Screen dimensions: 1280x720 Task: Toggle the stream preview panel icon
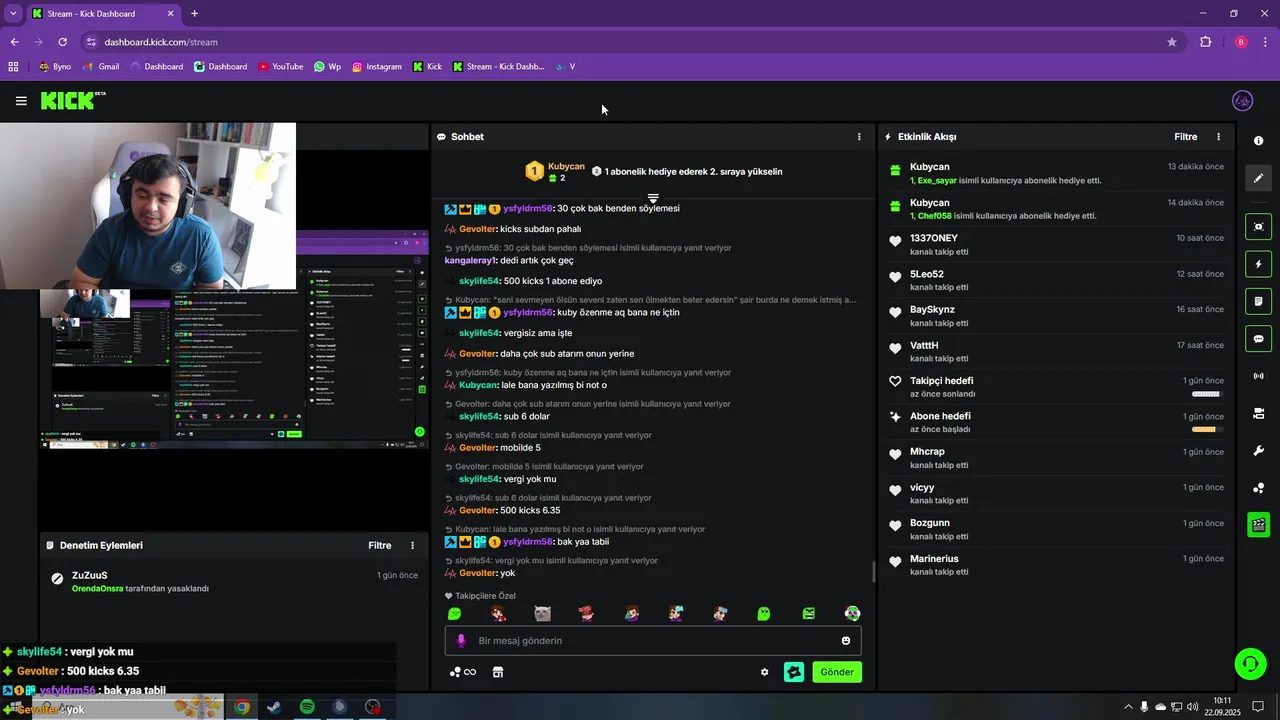coord(1259,227)
